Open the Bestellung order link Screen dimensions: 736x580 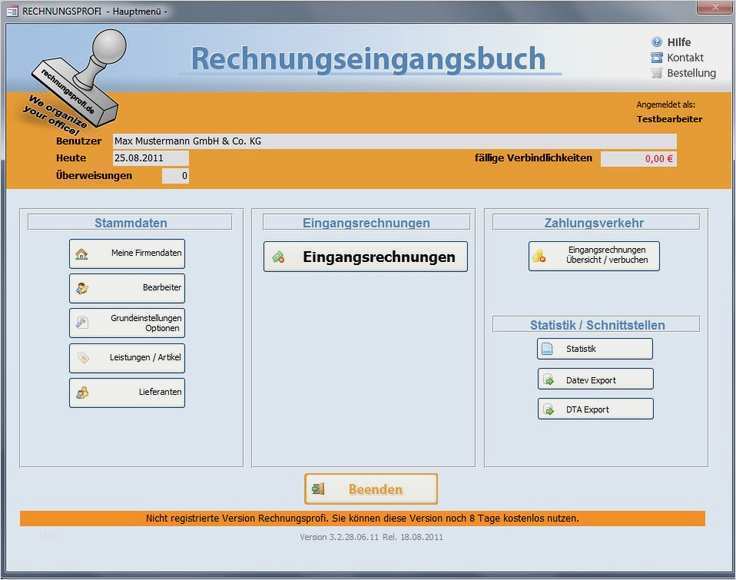690,73
